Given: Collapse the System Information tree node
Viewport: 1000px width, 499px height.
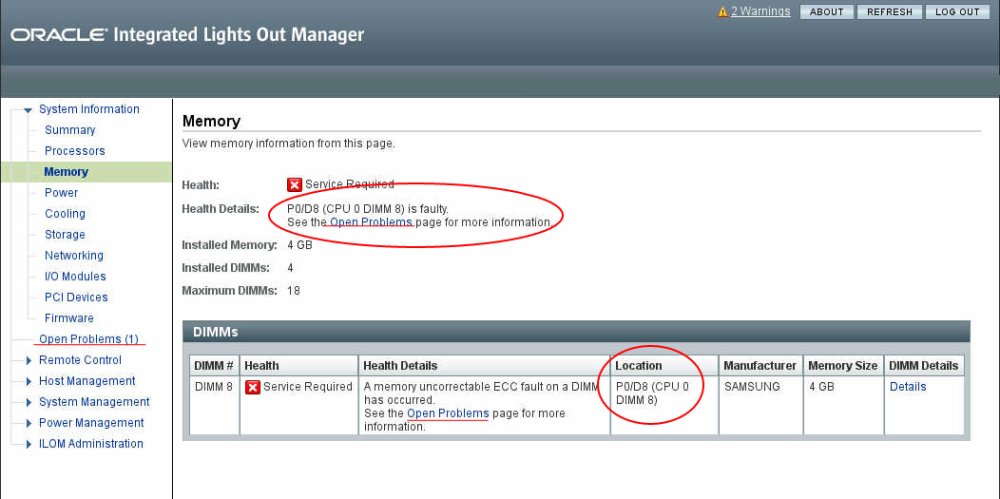Looking at the screenshot, I should click(x=27, y=110).
